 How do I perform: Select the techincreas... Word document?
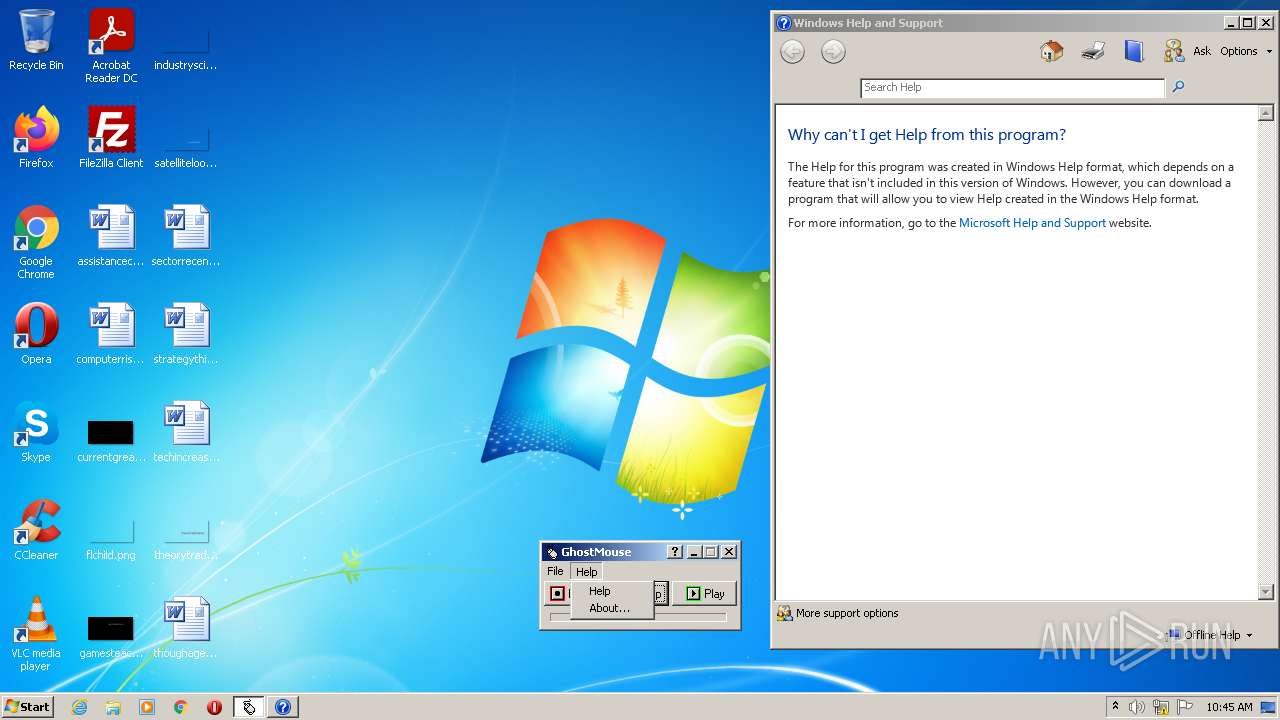coord(186,432)
